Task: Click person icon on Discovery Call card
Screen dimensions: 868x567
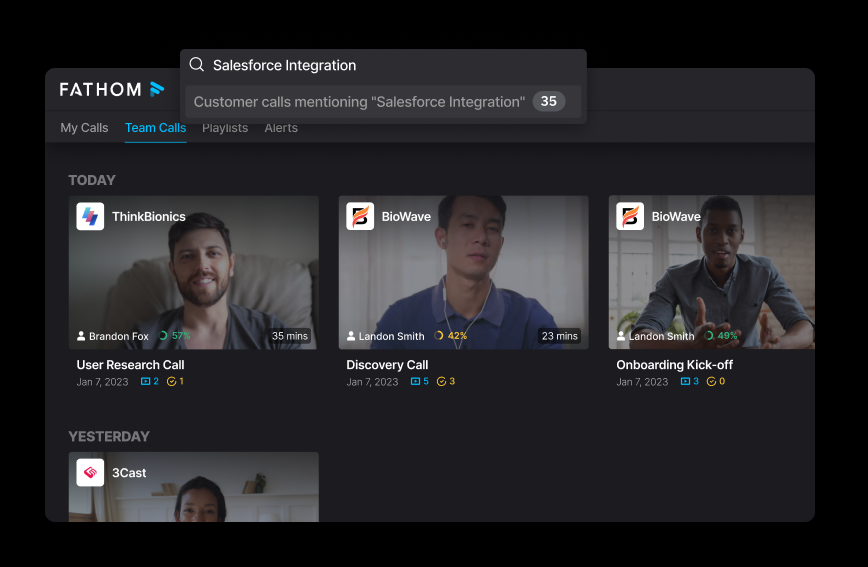Action: 351,336
